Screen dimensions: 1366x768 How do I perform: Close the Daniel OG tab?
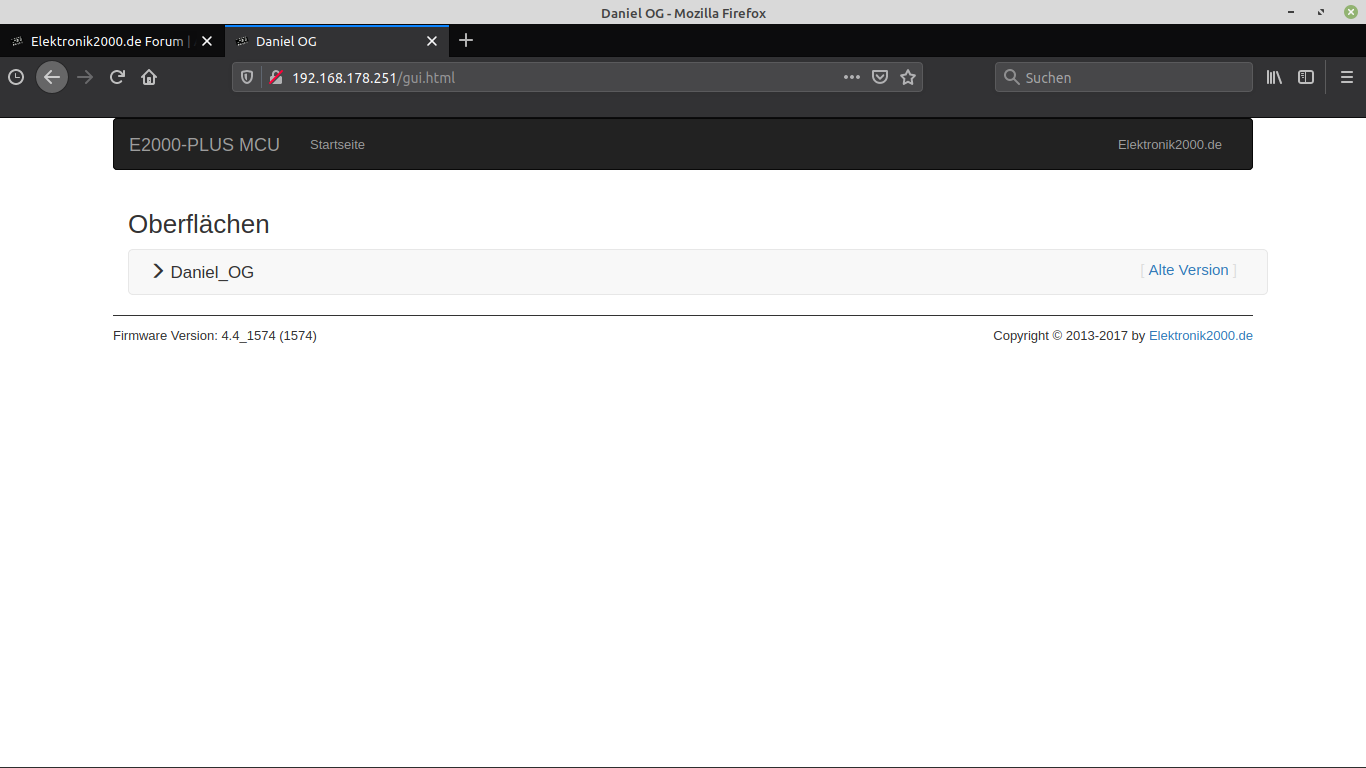(x=432, y=41)
